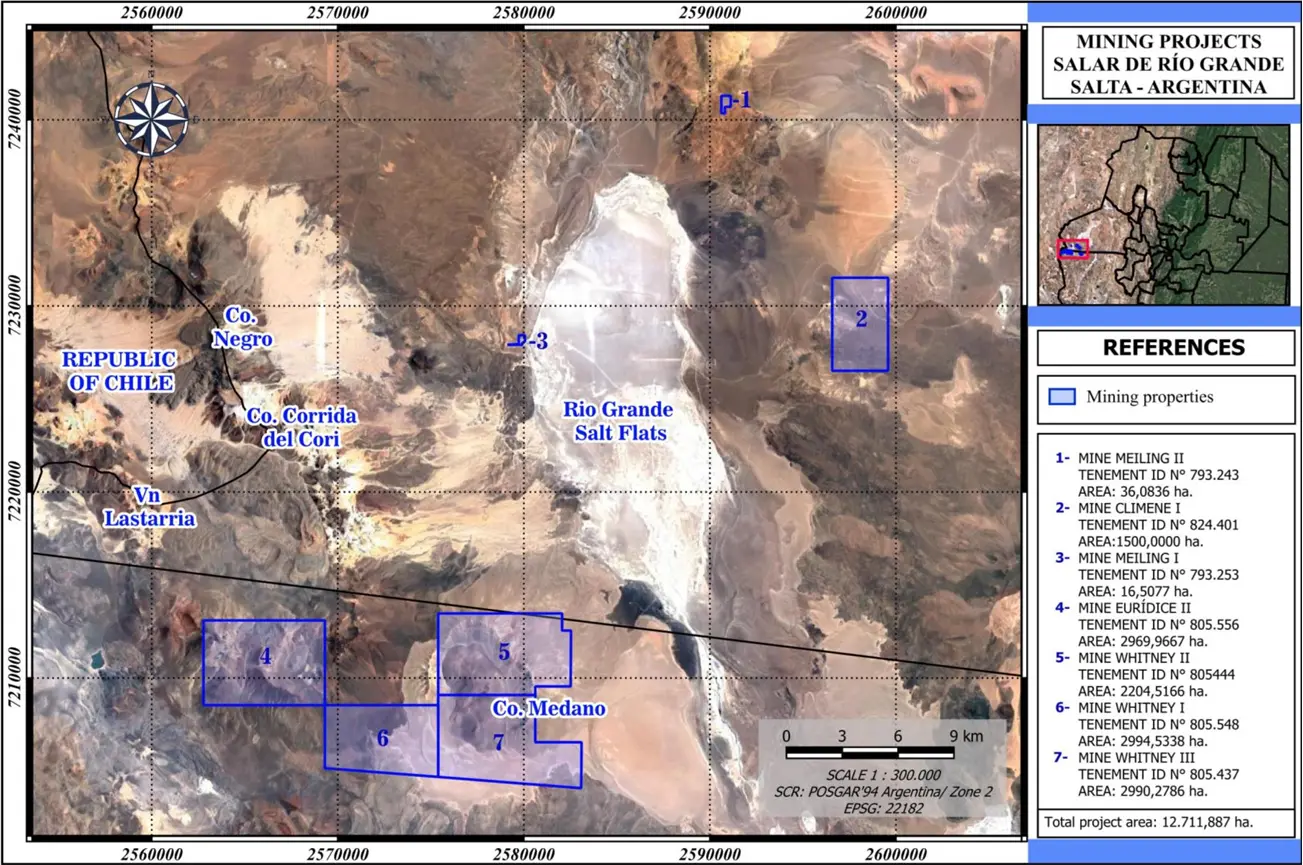The width and height of the screenshot is (1303, 865).
Task: Click 'TENEMENT ID N° 793.243' text
Action: tap(1158, 474)
